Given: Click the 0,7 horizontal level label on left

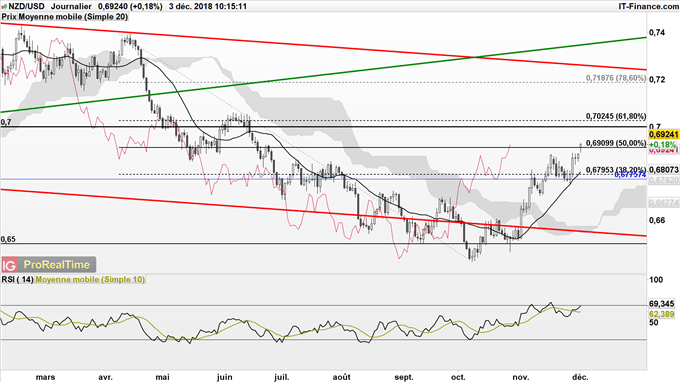Looking at the screenshot, I should tap(6, 123).
